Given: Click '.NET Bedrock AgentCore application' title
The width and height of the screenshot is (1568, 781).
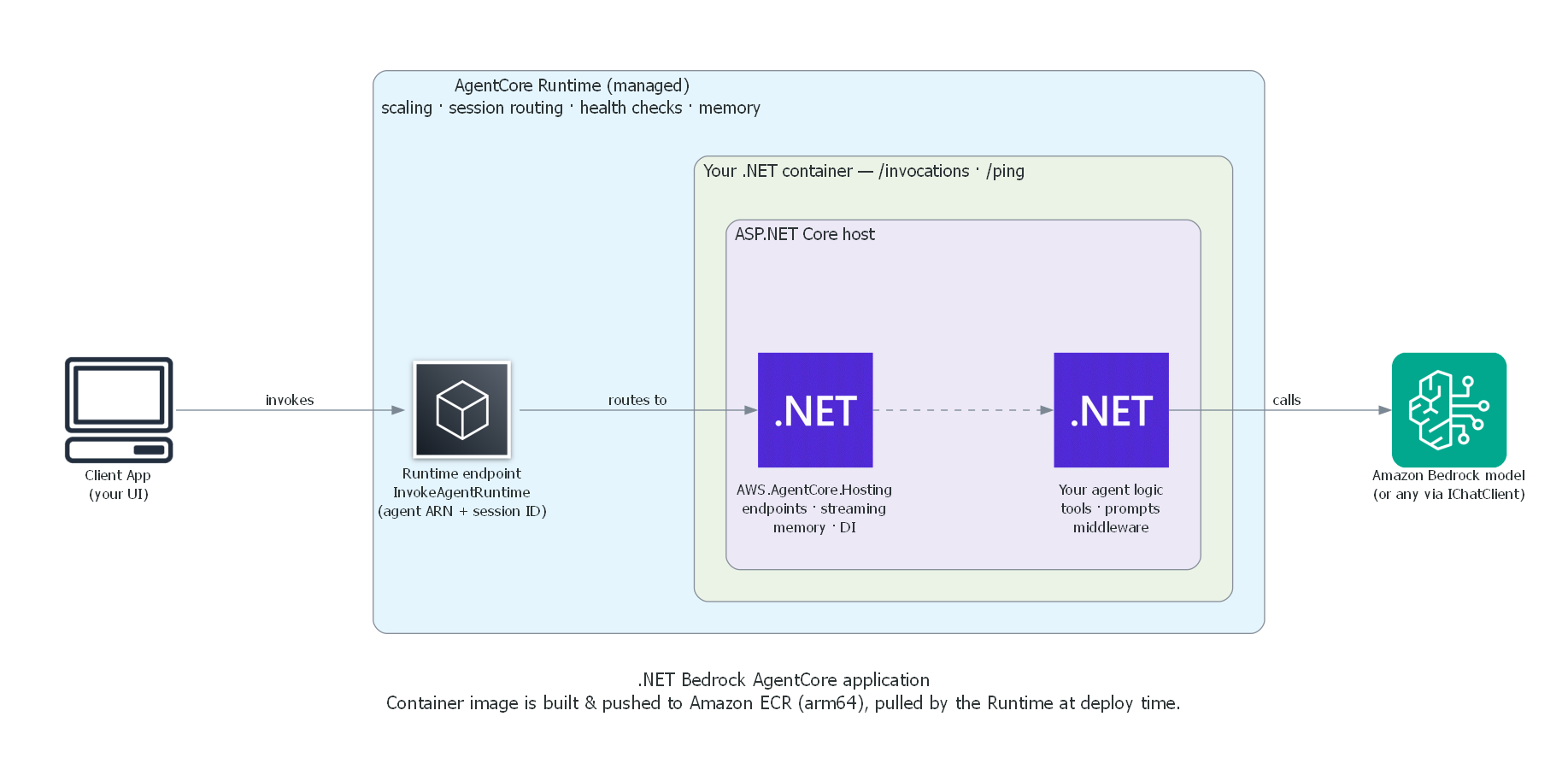Looking at the screenshot, I should tap(784, 680).
